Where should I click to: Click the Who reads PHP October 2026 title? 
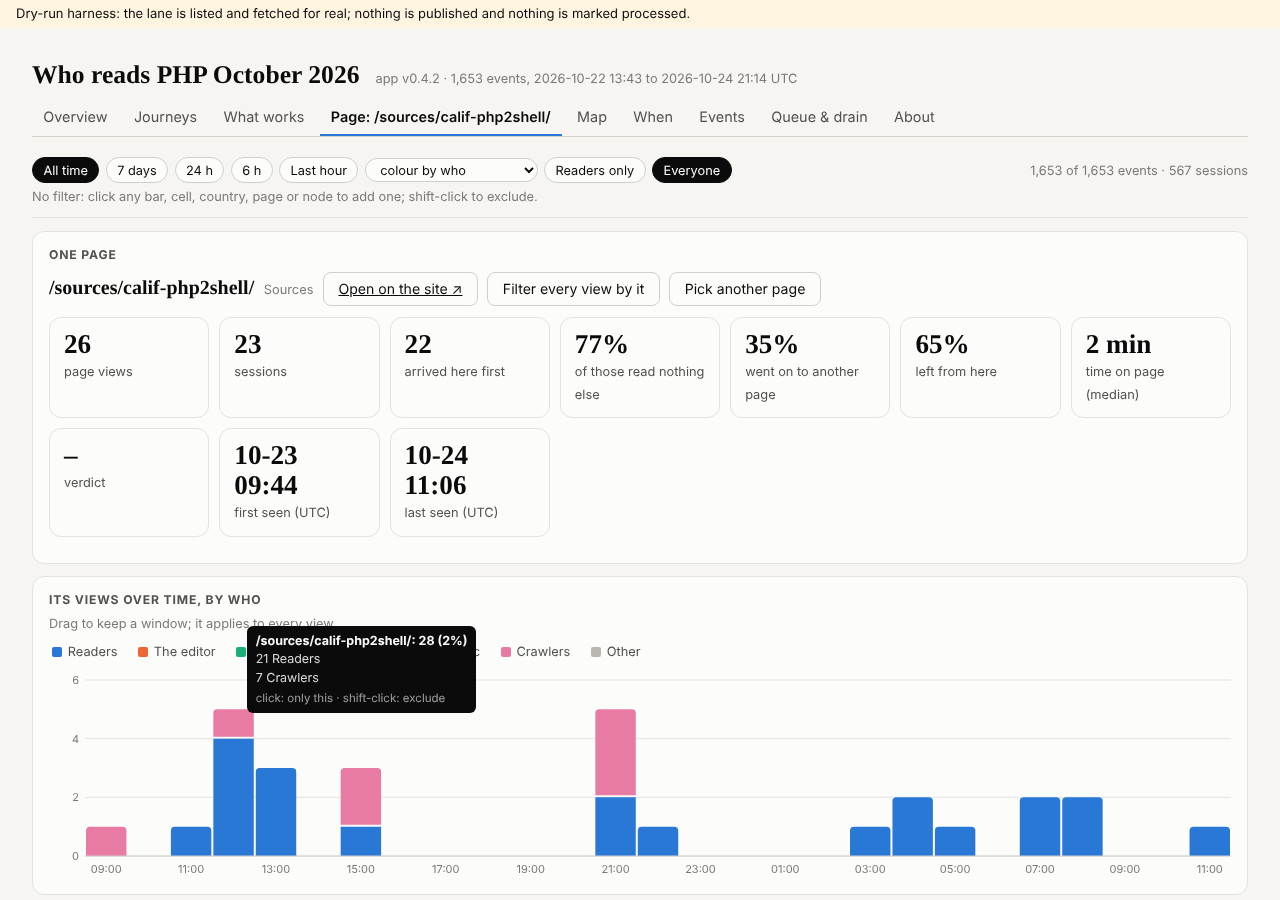[196, 75]
